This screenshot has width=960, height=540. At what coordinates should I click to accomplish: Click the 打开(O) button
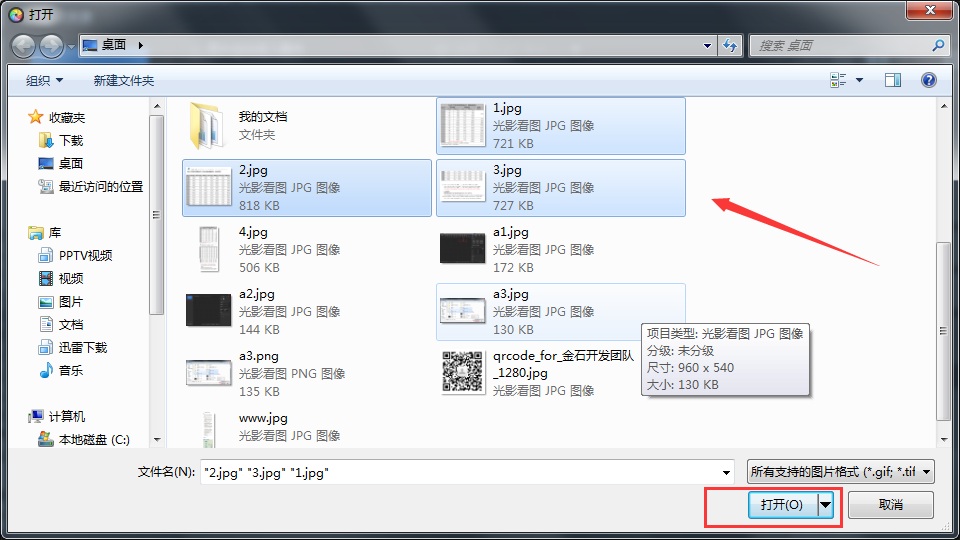781,505
